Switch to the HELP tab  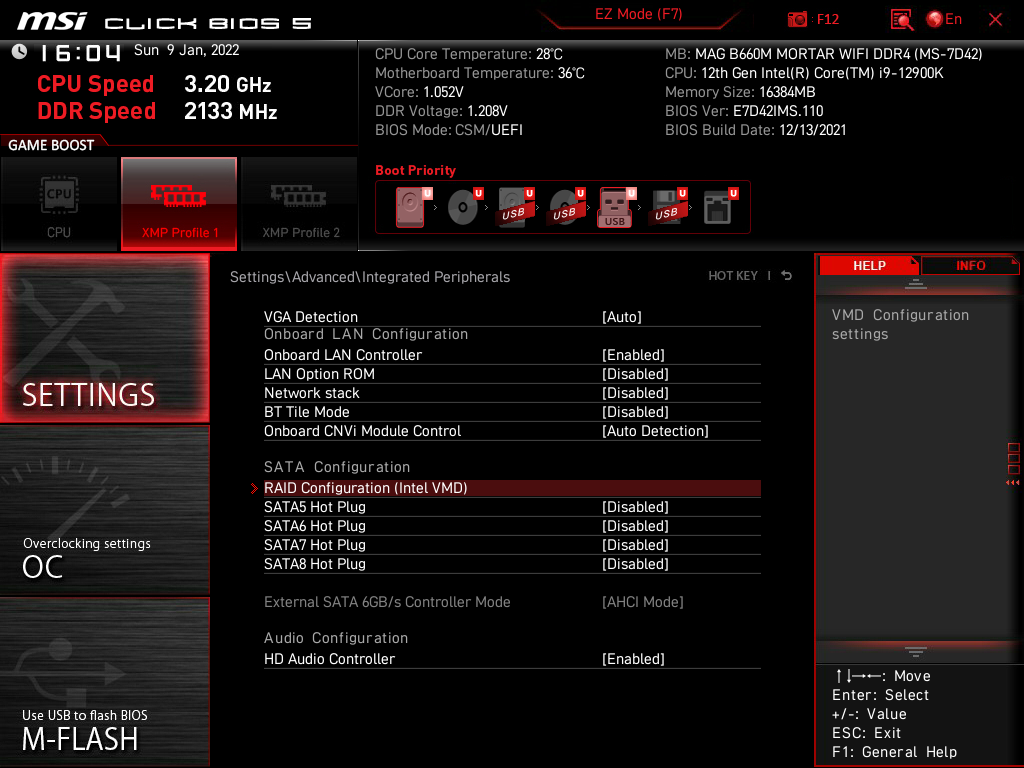[x=869, y=266]
